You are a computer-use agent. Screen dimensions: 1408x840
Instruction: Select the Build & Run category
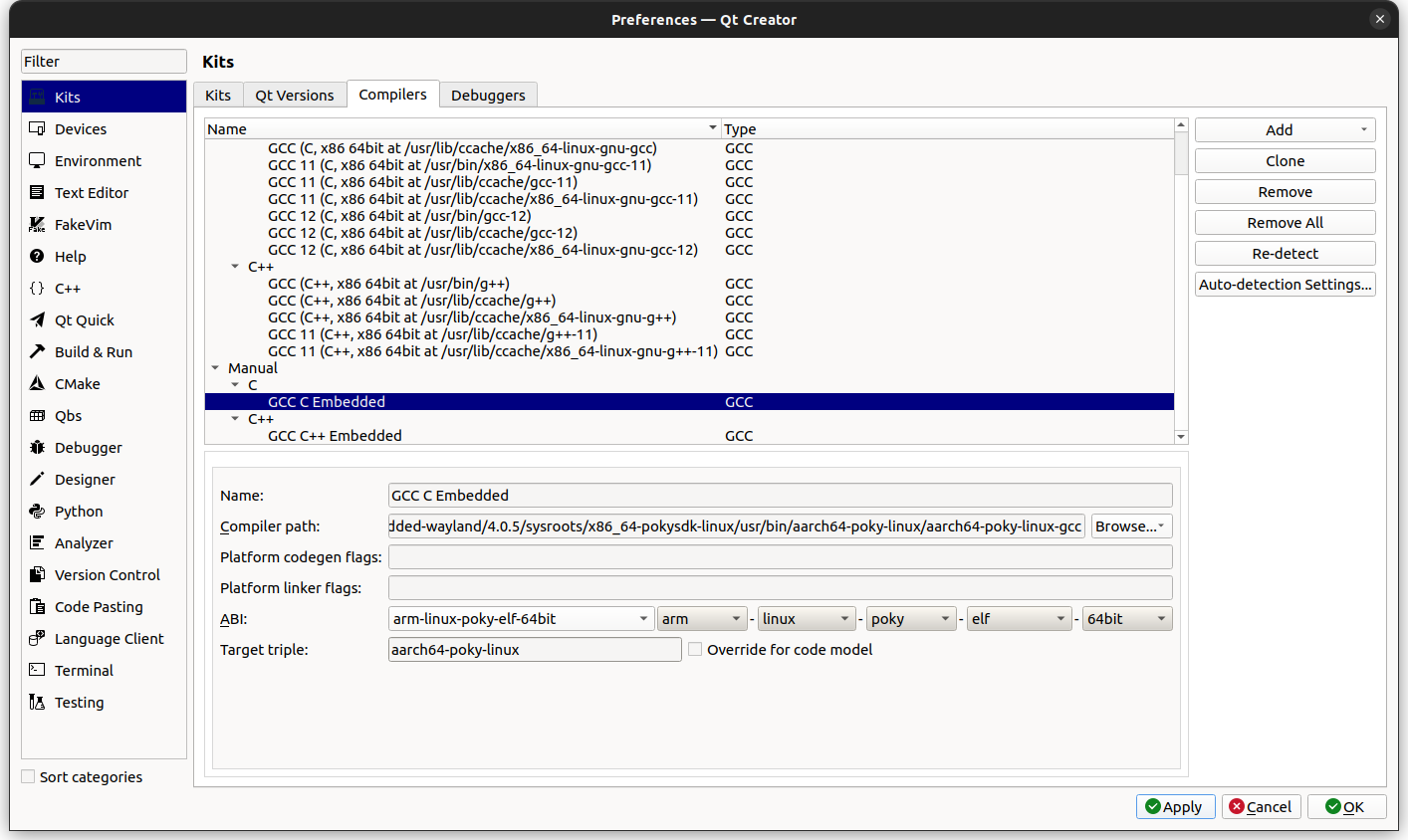click(38, 351)
